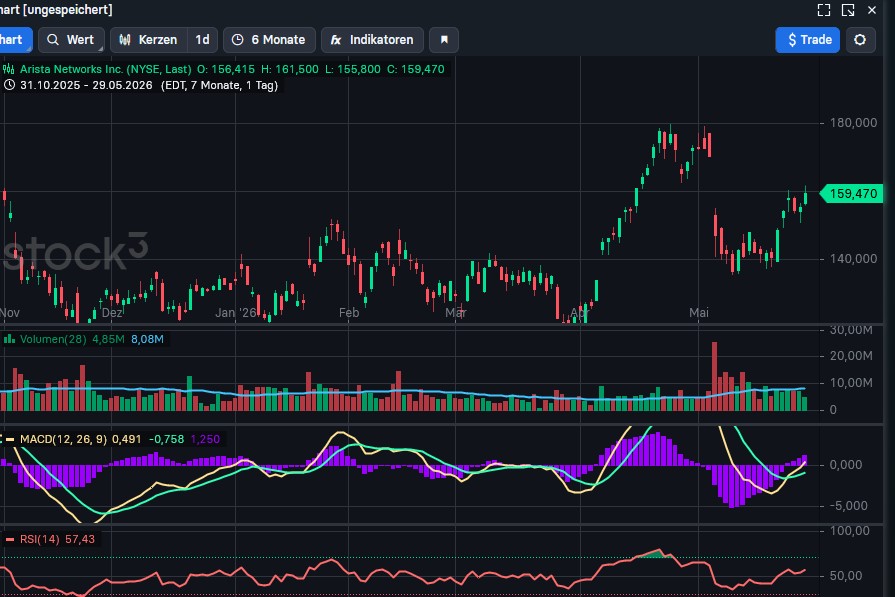Click the 20,00M volume axis label

click(850, 356)
